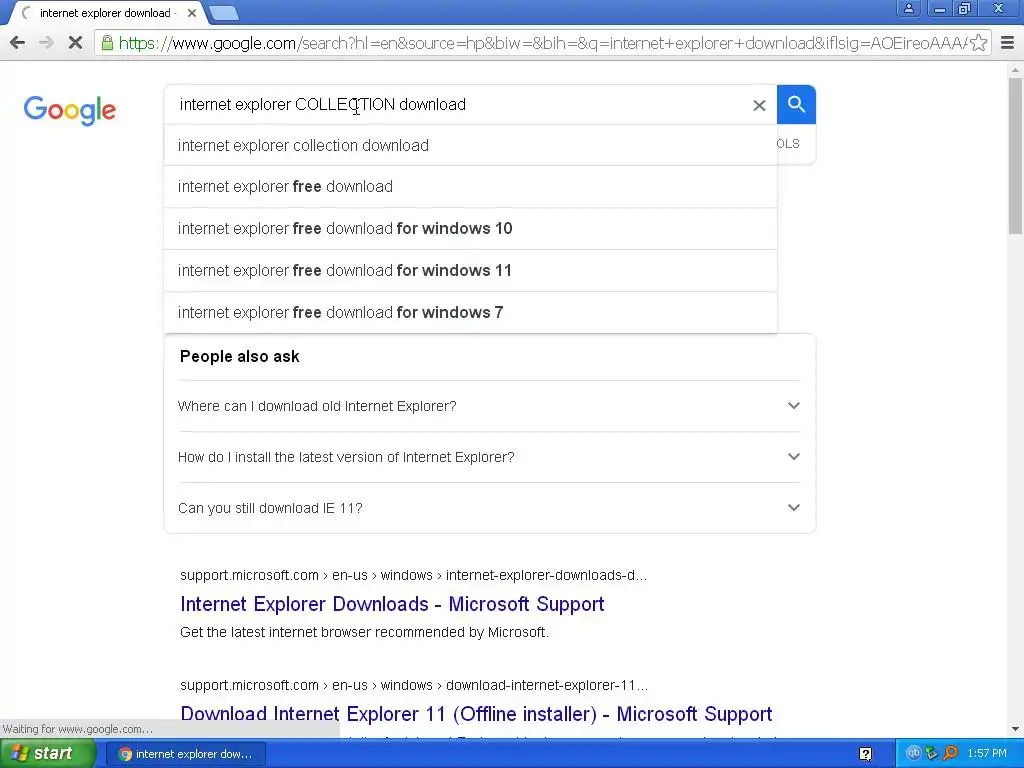1024x768 pixels.
Task: Go back with the browser back arrow
Action: 18,43
